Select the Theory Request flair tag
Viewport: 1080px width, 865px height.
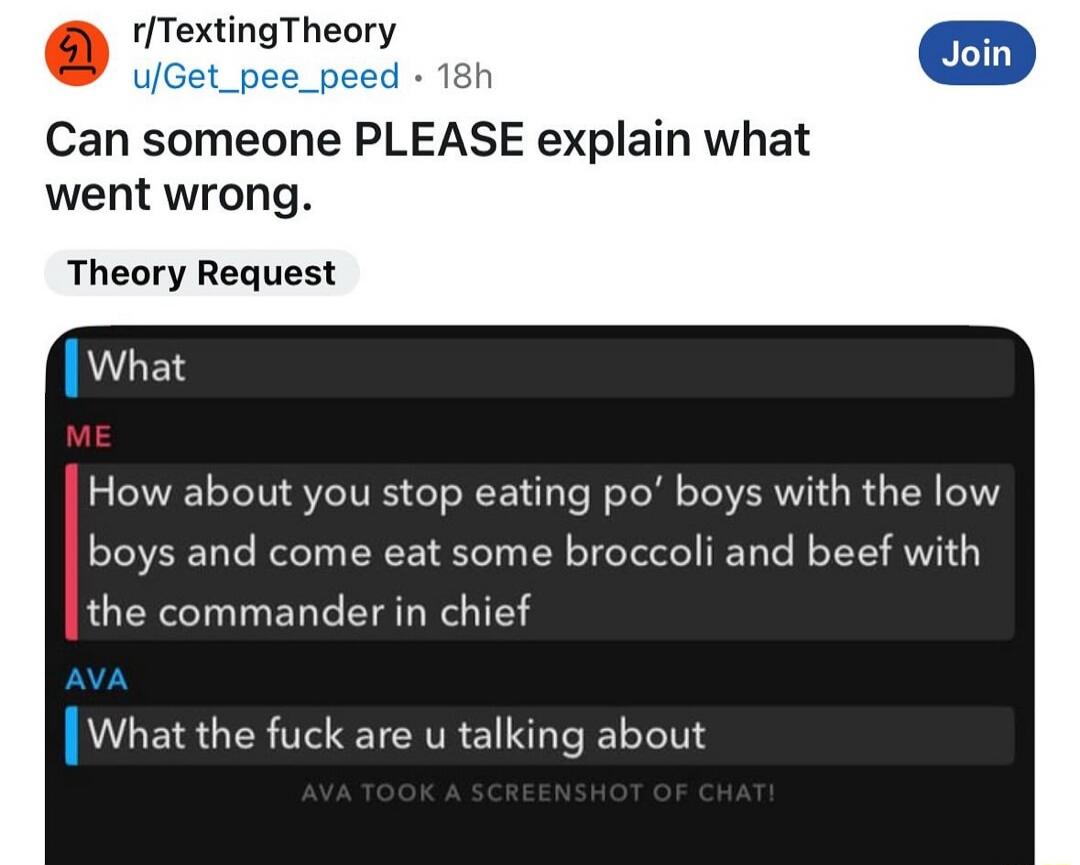202,273
